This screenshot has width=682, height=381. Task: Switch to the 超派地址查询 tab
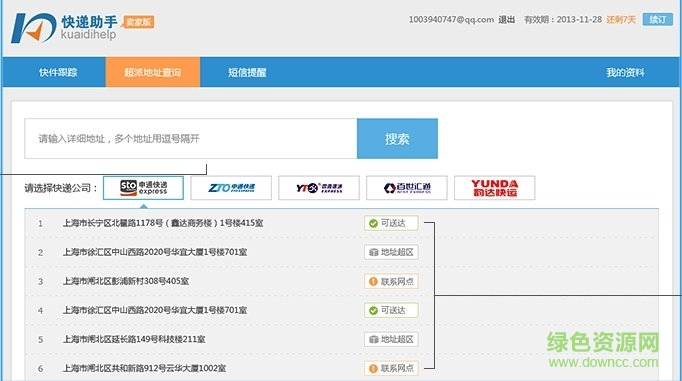click(153, 72)
